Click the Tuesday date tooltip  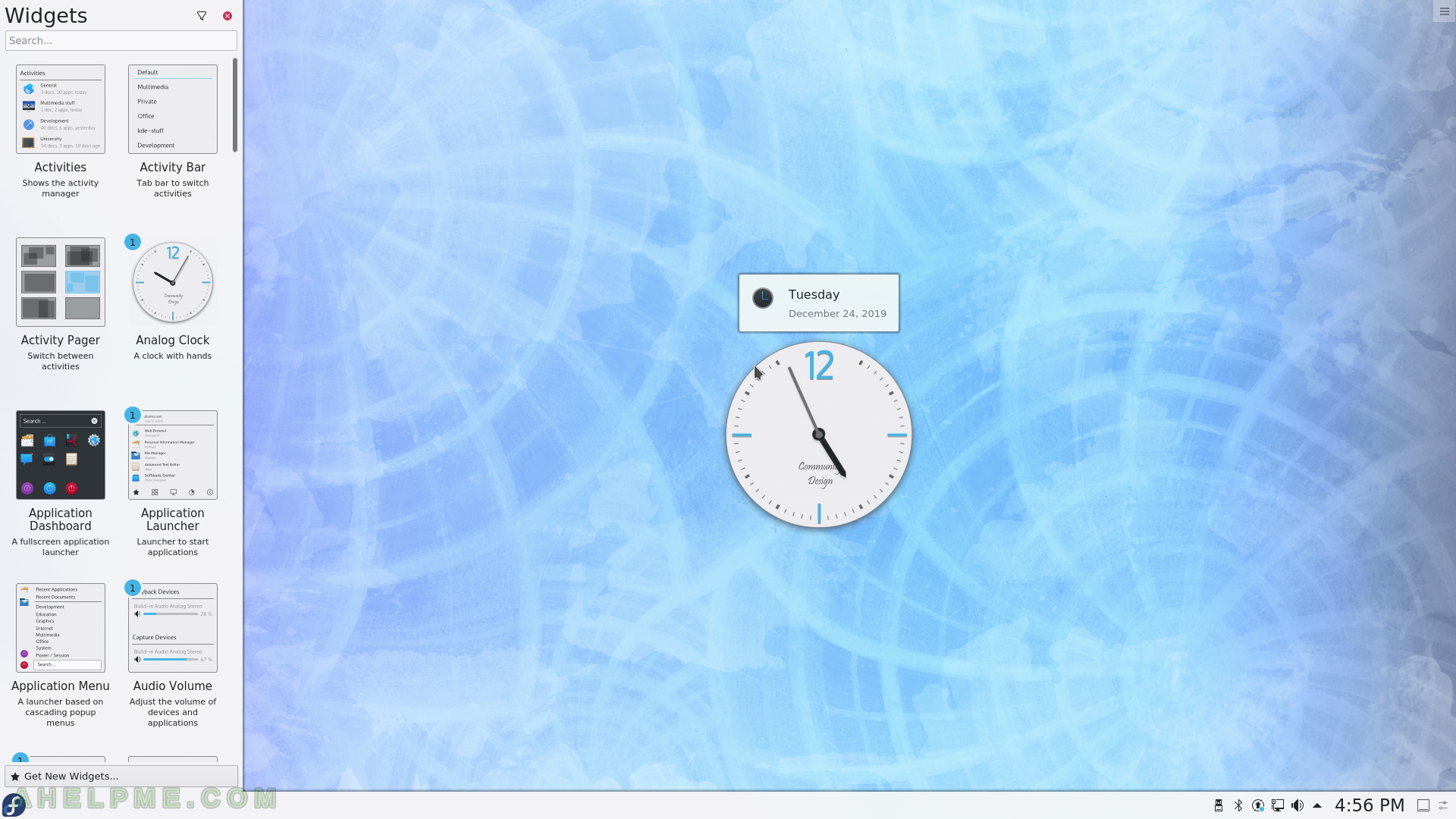(819, 303)
